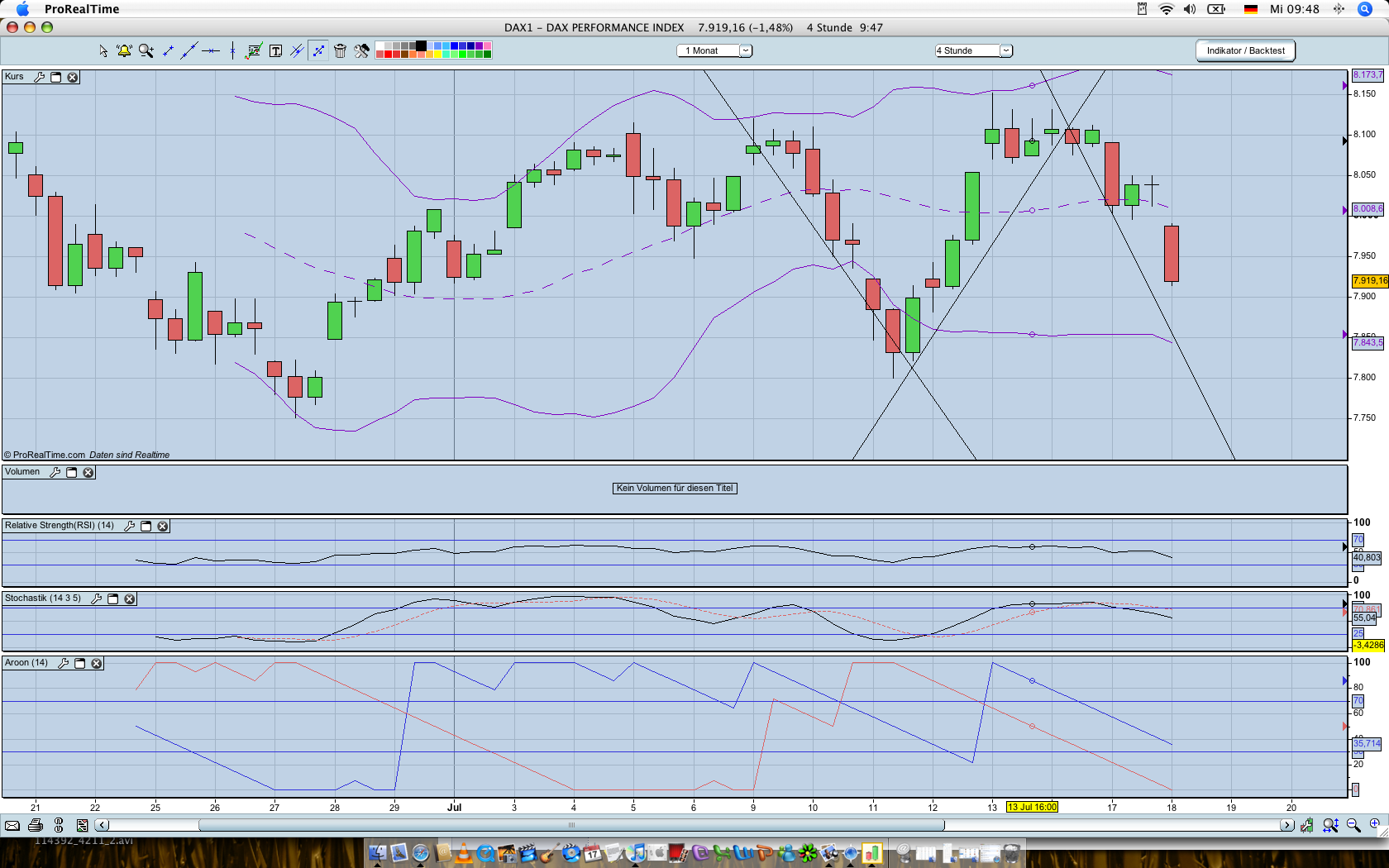
Task: Open the '1 Monat' period dropdown
Action: tap(745, 50)
